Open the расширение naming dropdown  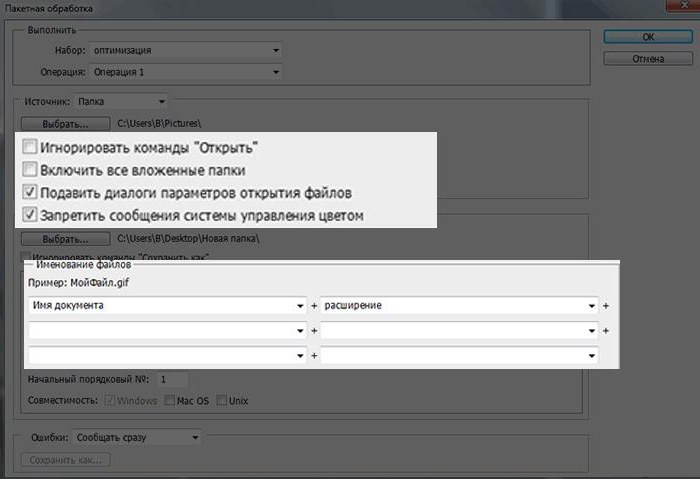(x=459, y=305)
